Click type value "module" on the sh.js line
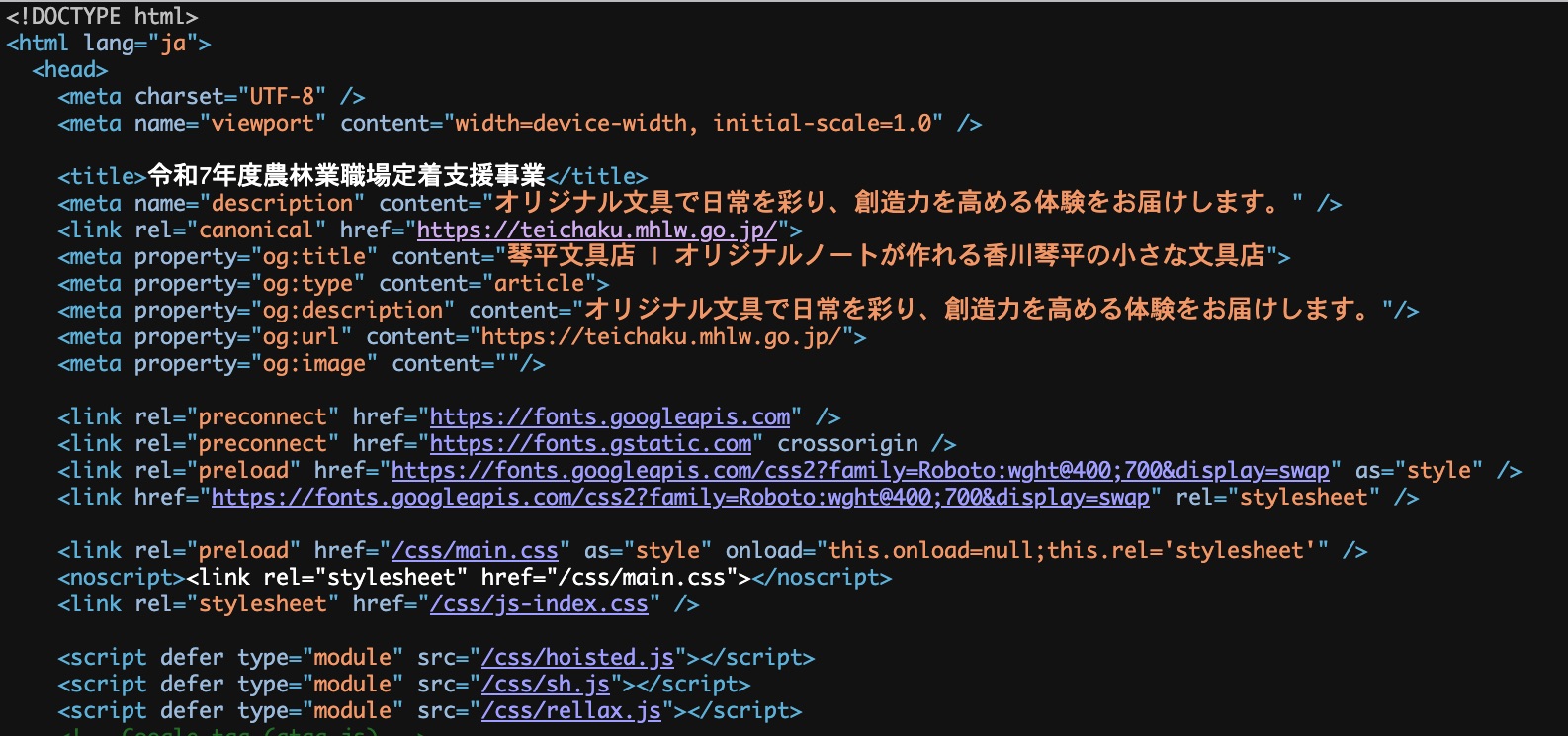 [353, 685]
